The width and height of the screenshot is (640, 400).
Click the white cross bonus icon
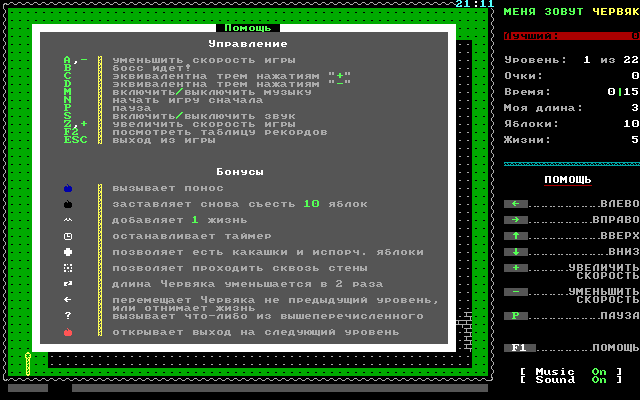(68, 252)
